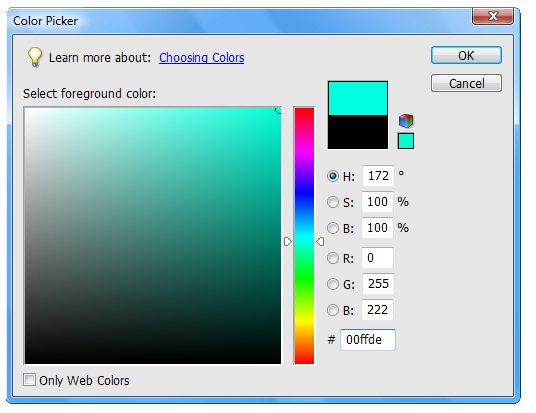This screenshot has height=413, width=536.
Task: Select the G green radio button
Action: [x=333, y=284]
